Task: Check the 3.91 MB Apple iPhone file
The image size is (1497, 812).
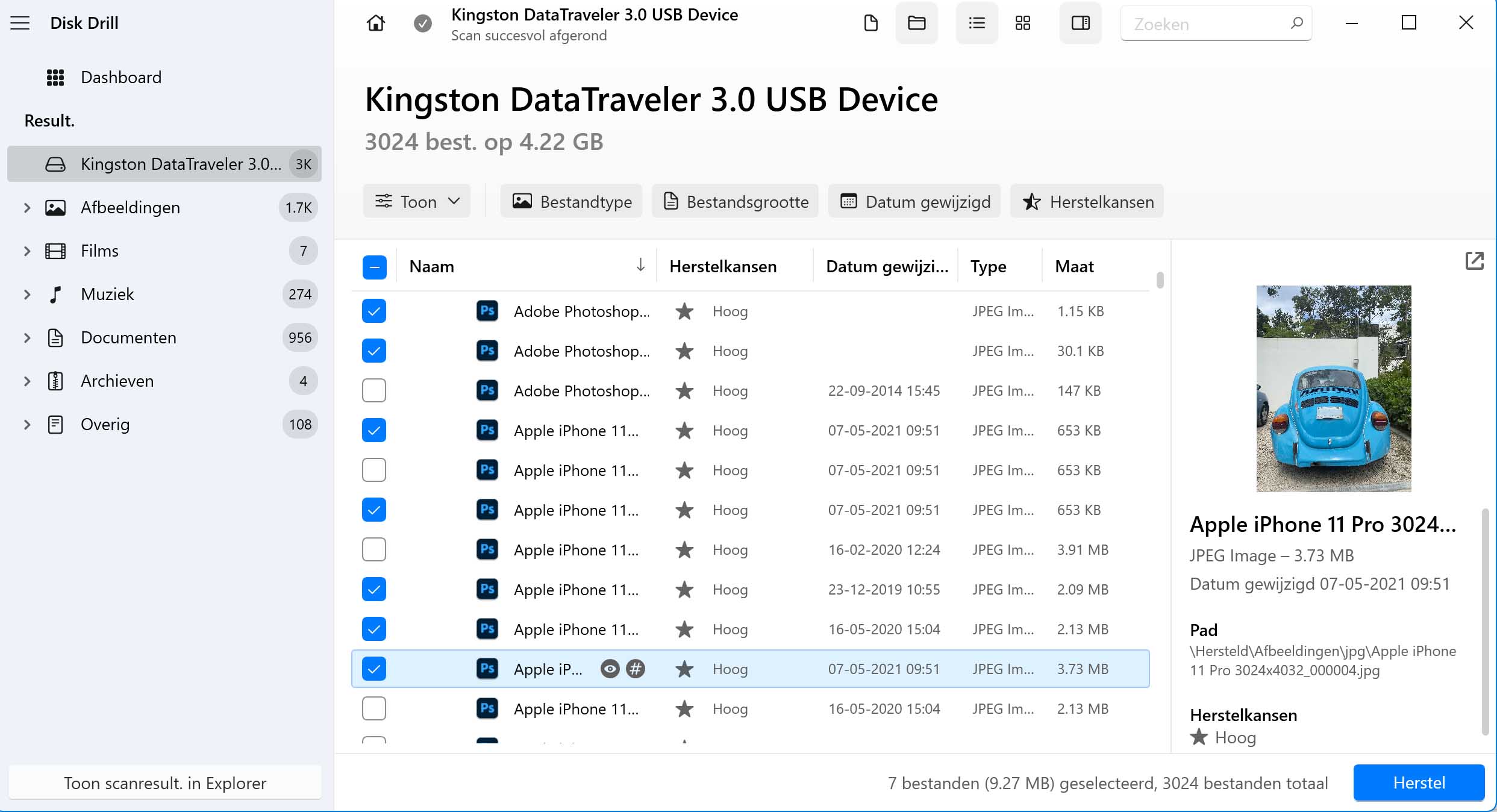Action: tap(374, 549)
